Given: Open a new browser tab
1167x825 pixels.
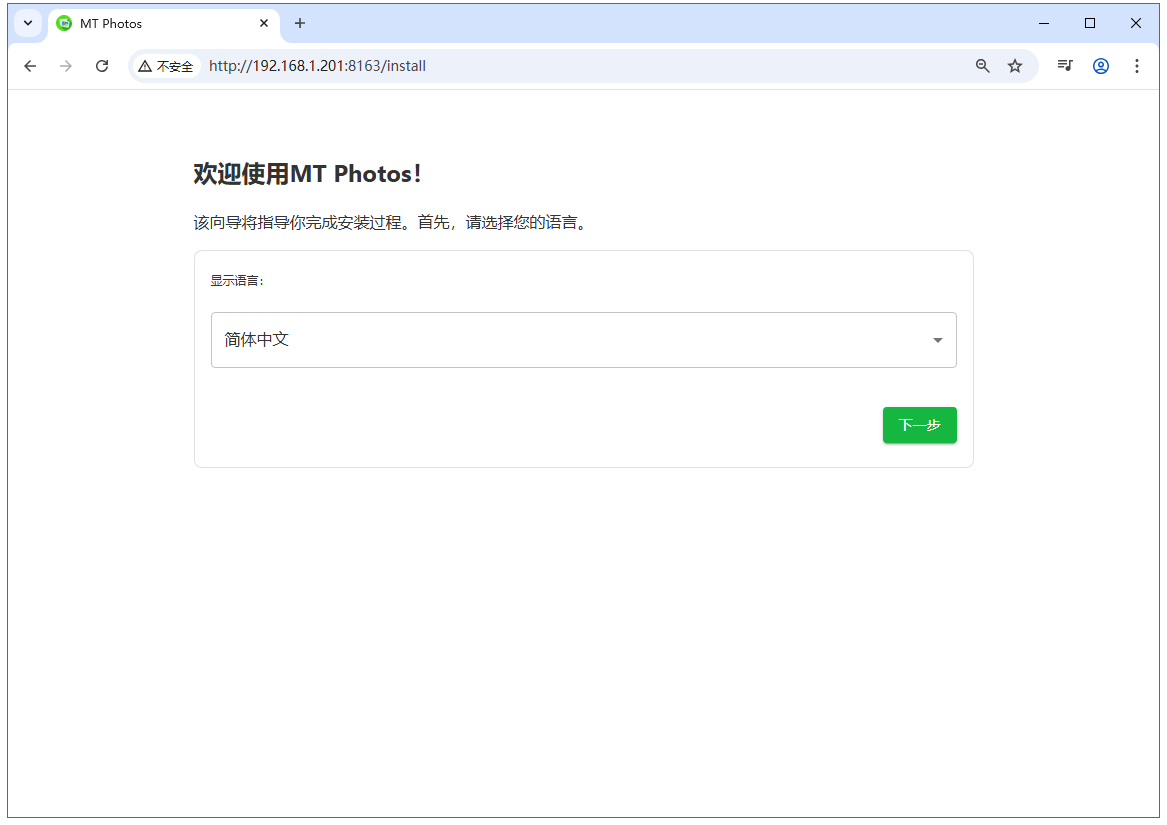Looking at the screenshot, I should pos(299,23).
